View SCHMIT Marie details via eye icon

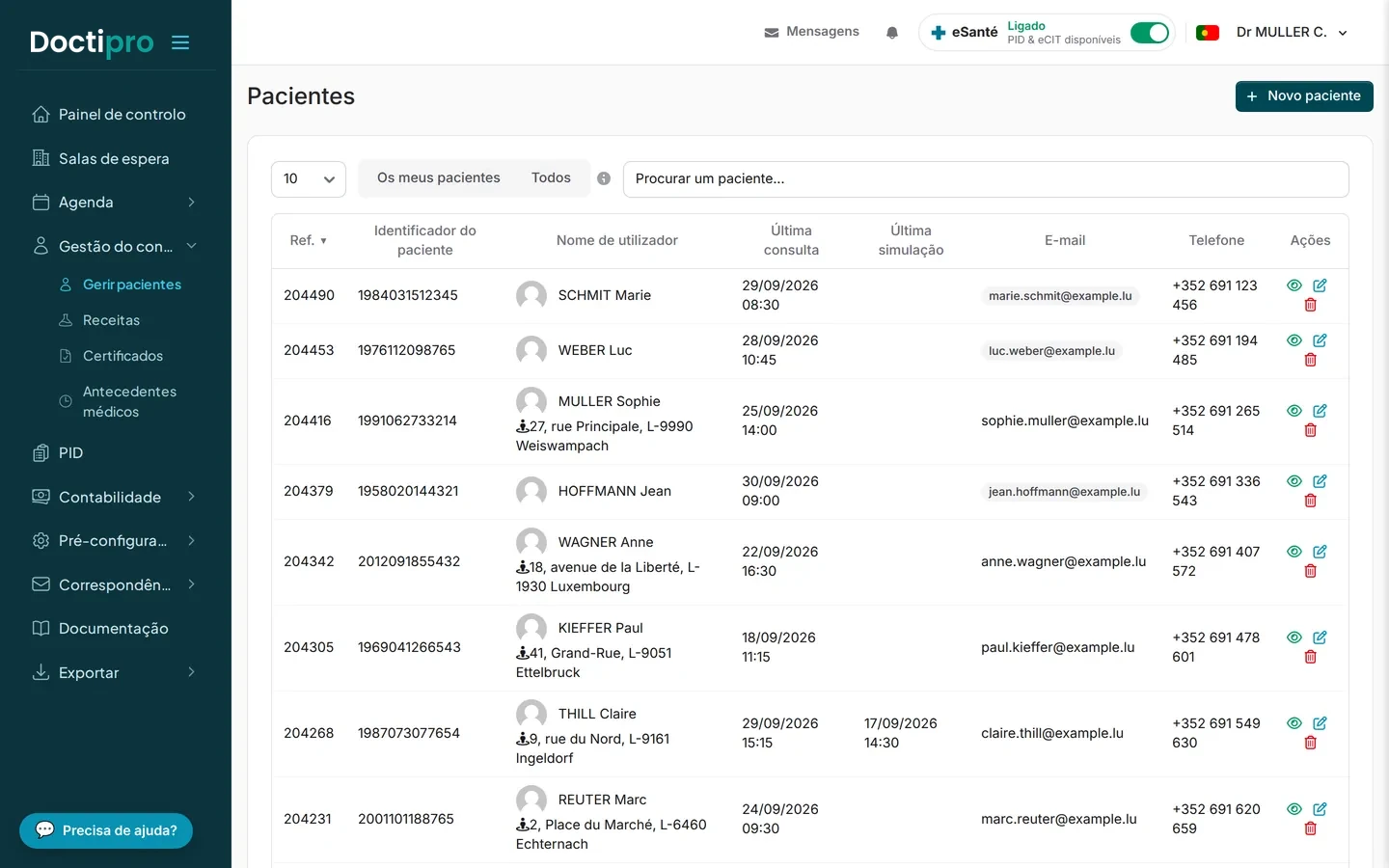pos(1294,285)
